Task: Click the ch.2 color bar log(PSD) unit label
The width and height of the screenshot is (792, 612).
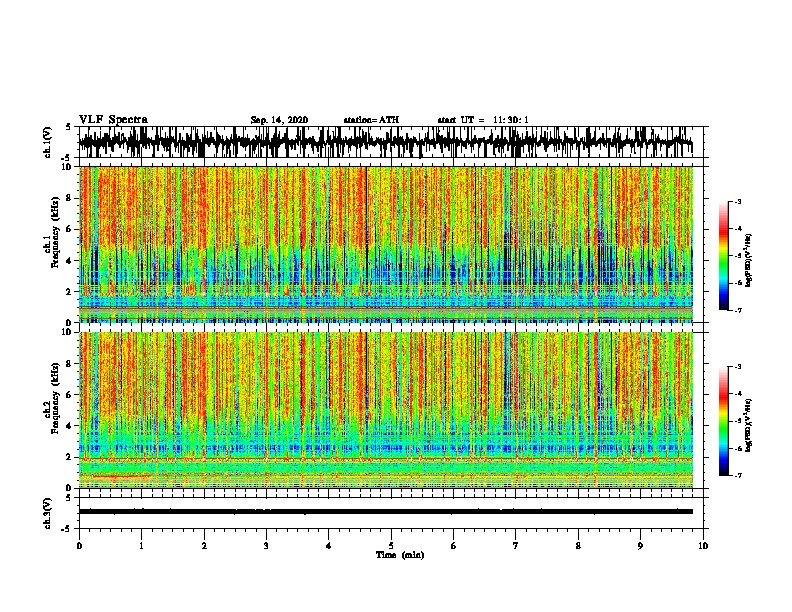Action: (x=749, y=425)
